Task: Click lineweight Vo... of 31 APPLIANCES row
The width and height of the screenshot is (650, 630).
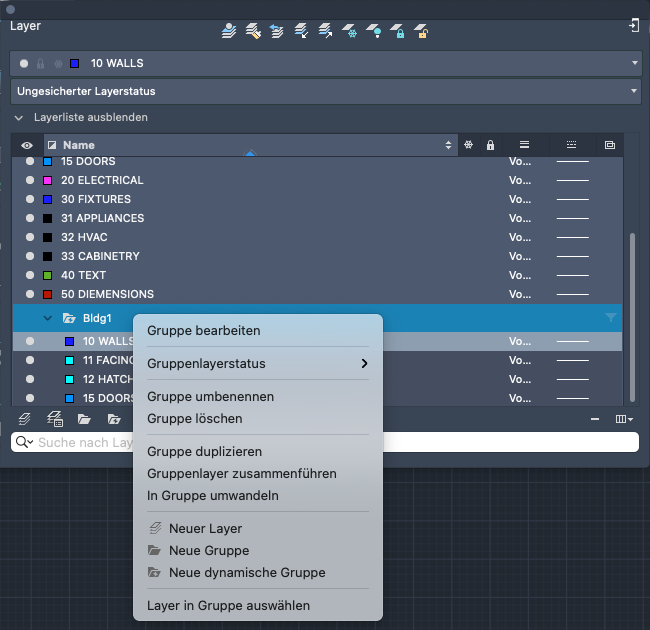Action: point(520,218)
